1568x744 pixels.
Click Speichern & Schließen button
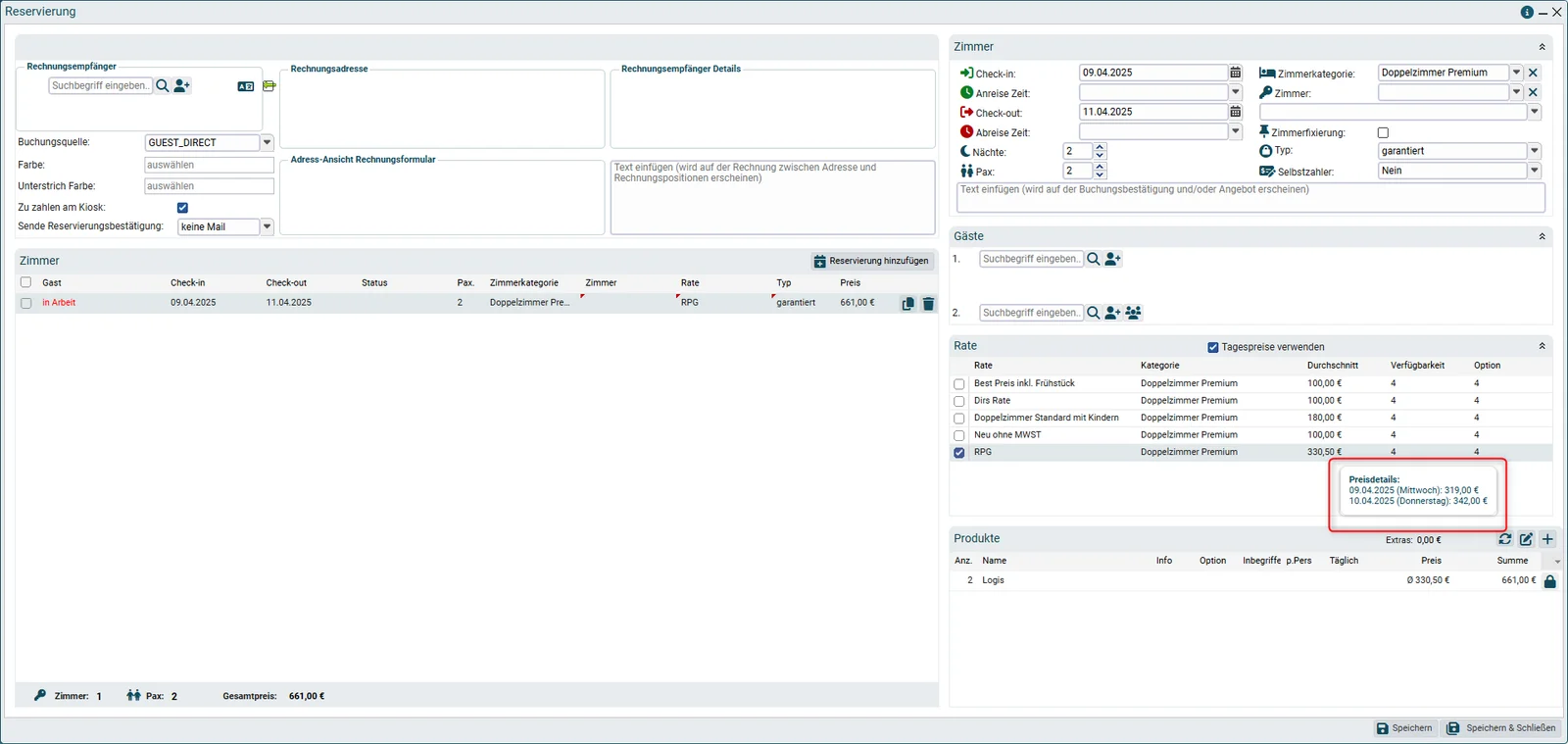tap(1501, 728)
